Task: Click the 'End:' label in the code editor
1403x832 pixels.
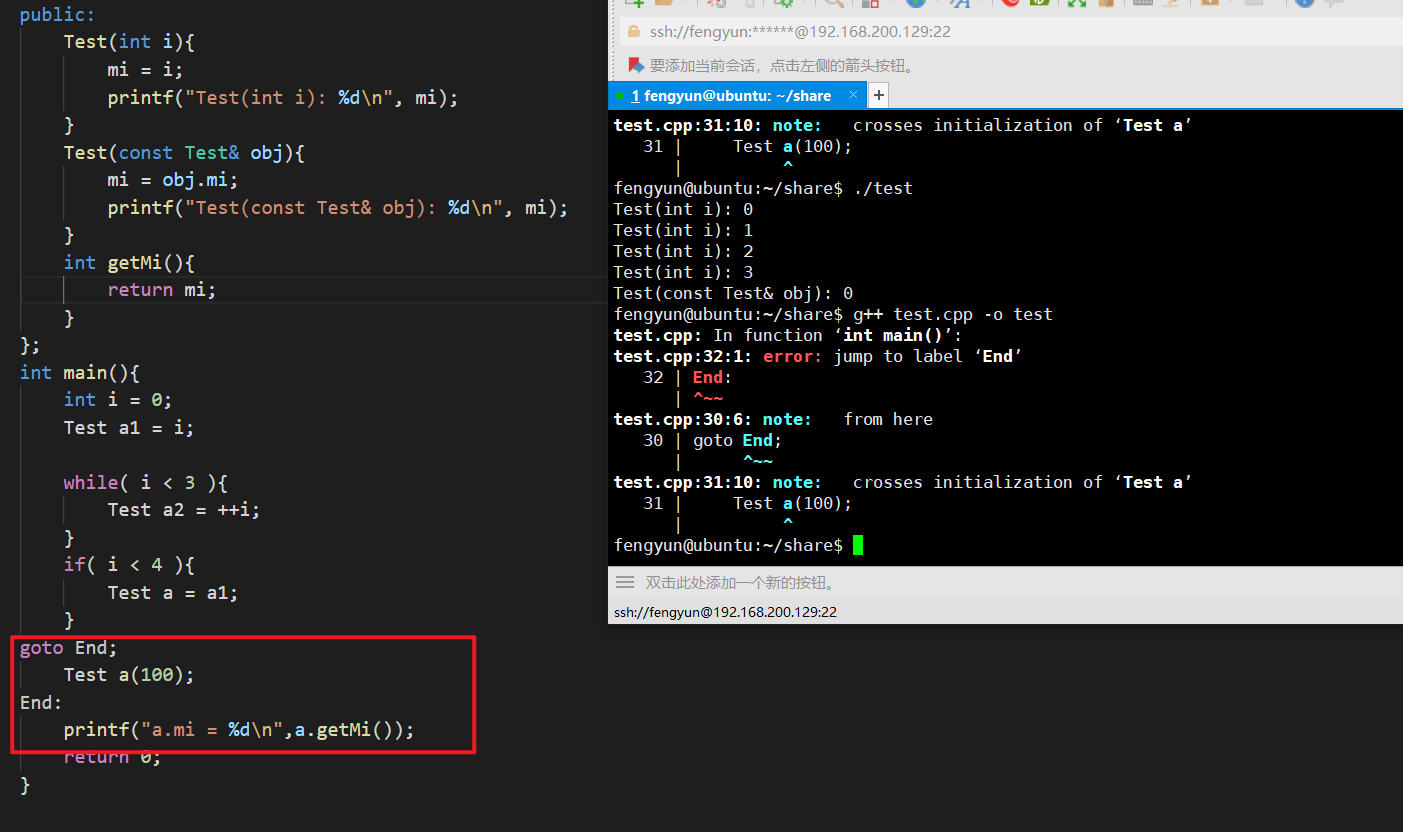Action: [41, 703]
